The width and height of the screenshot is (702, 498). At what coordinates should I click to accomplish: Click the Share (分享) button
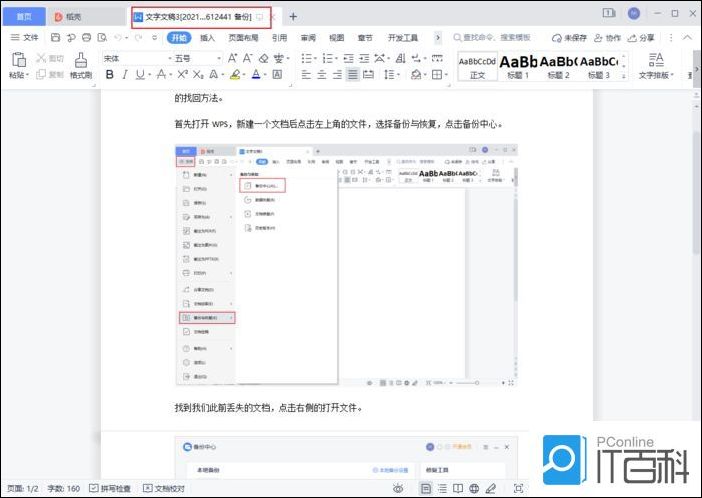pos(641,38)
